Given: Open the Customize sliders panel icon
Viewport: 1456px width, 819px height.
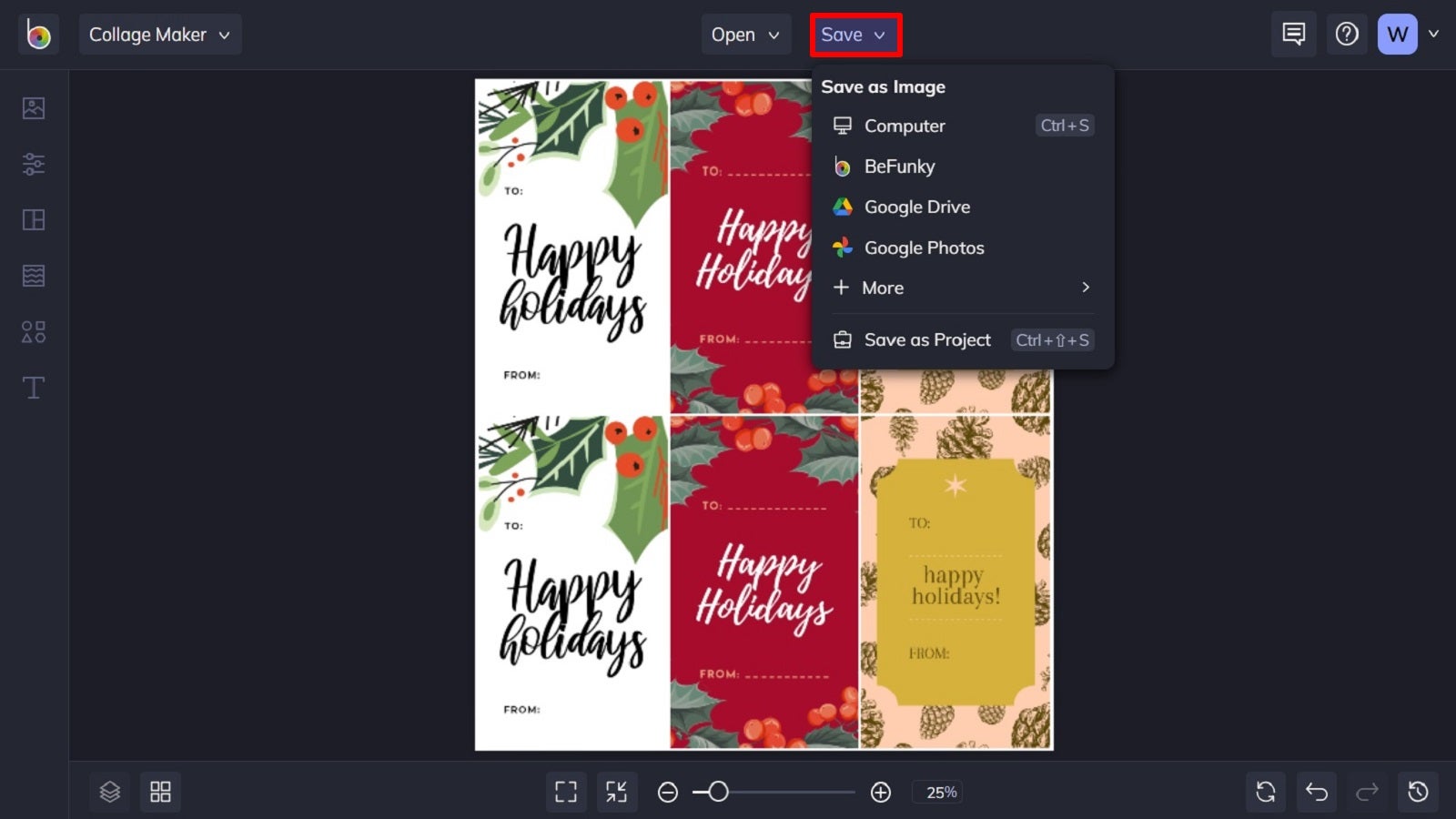Looking at the screenshot, I should coord(34,164).
